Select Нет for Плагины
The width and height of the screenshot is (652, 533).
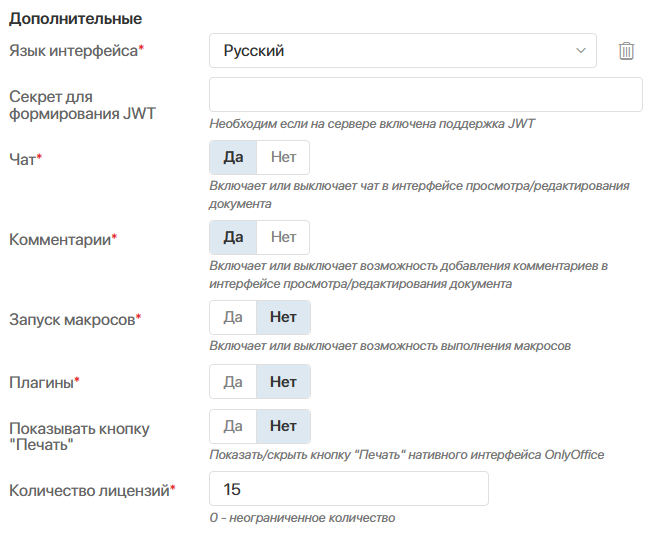coord(283,382)
